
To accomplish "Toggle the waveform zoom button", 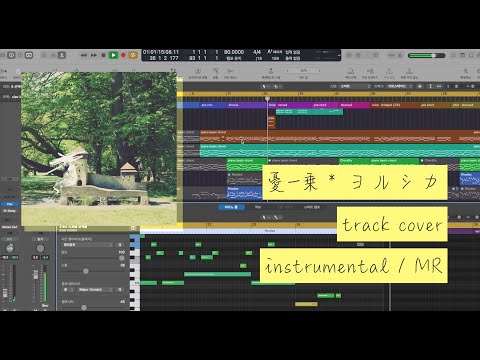I will click(420, 86).
